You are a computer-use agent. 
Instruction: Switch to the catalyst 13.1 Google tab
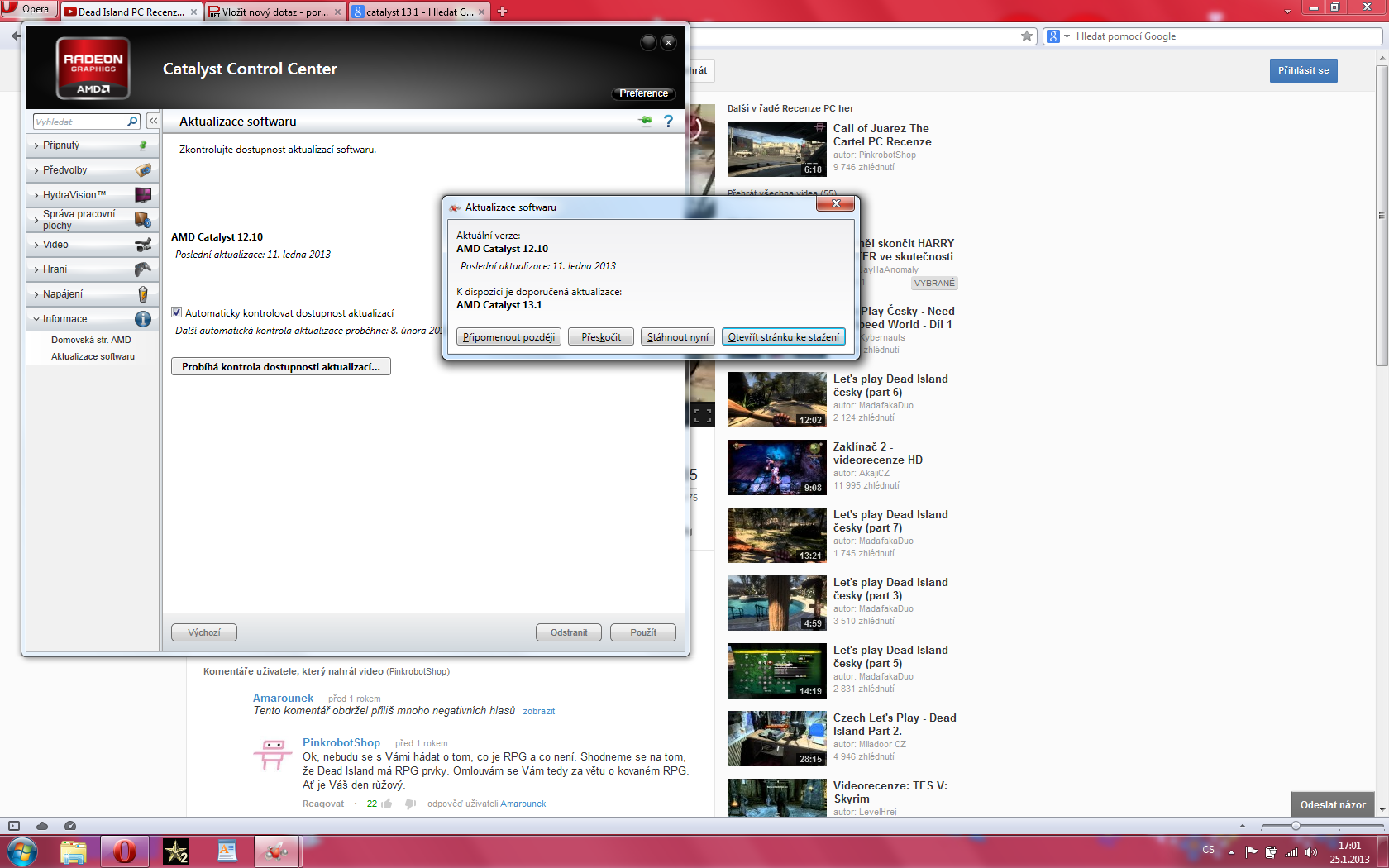click(x=419, y=12)
